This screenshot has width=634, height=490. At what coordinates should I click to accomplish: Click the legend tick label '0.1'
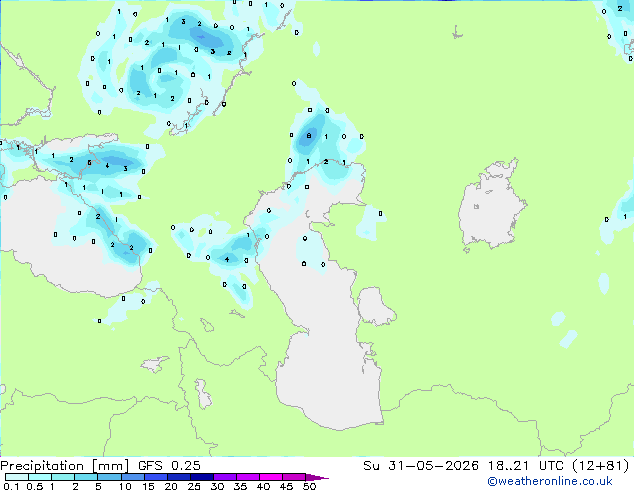pos(11,486)
